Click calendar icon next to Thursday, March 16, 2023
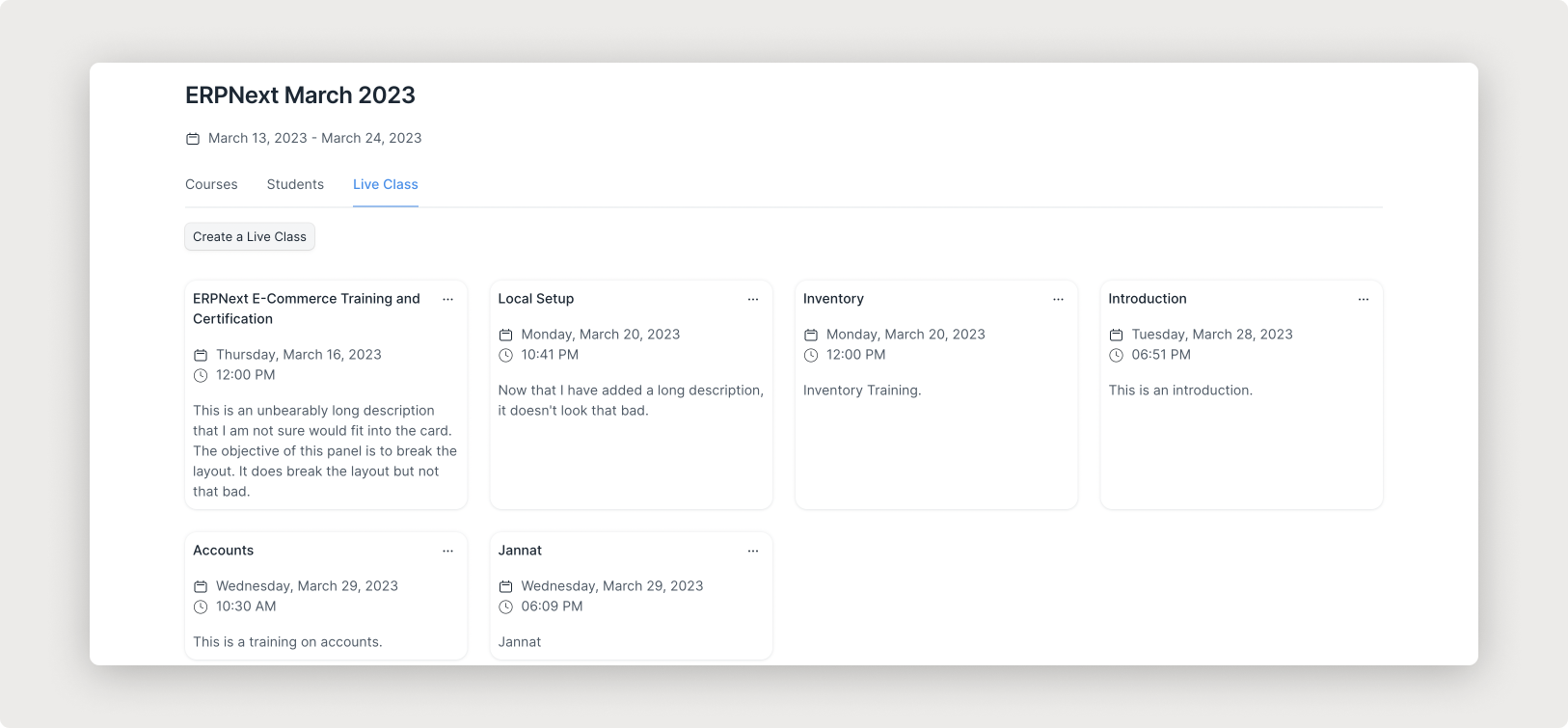Image resolution: width=1568 pixels, height=728 pixels. (x=201, y=355)
